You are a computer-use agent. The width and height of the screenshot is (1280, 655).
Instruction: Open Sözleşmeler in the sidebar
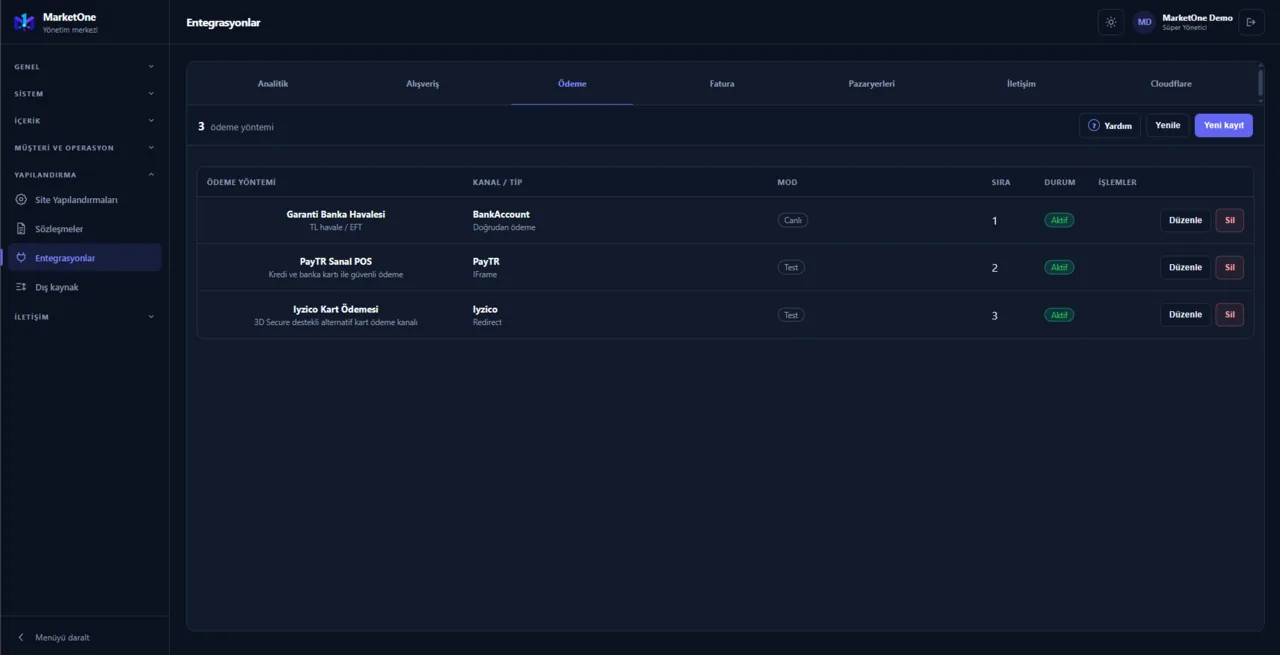click(84, 229)
